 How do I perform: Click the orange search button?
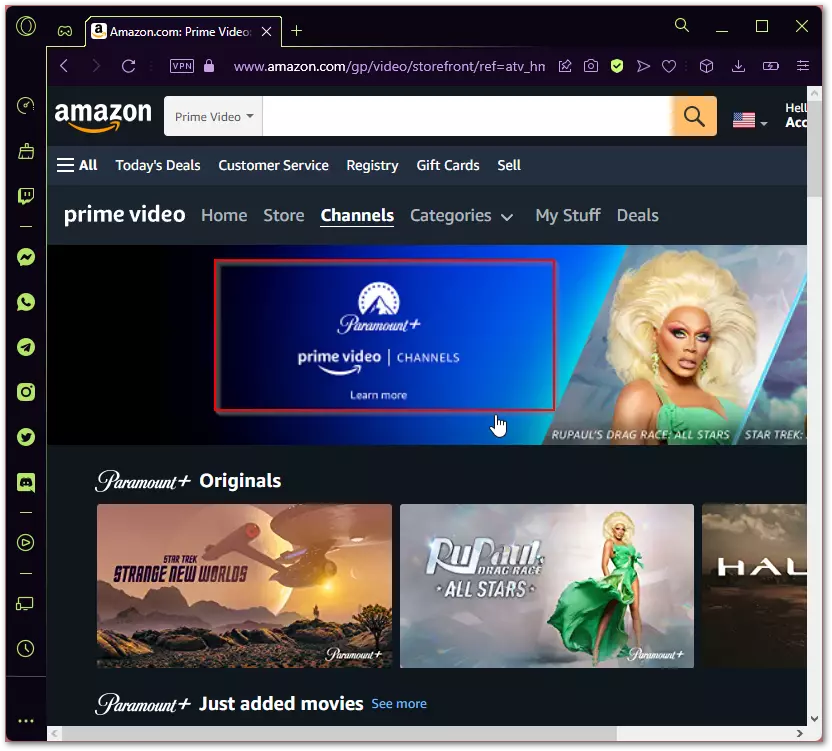694,116
